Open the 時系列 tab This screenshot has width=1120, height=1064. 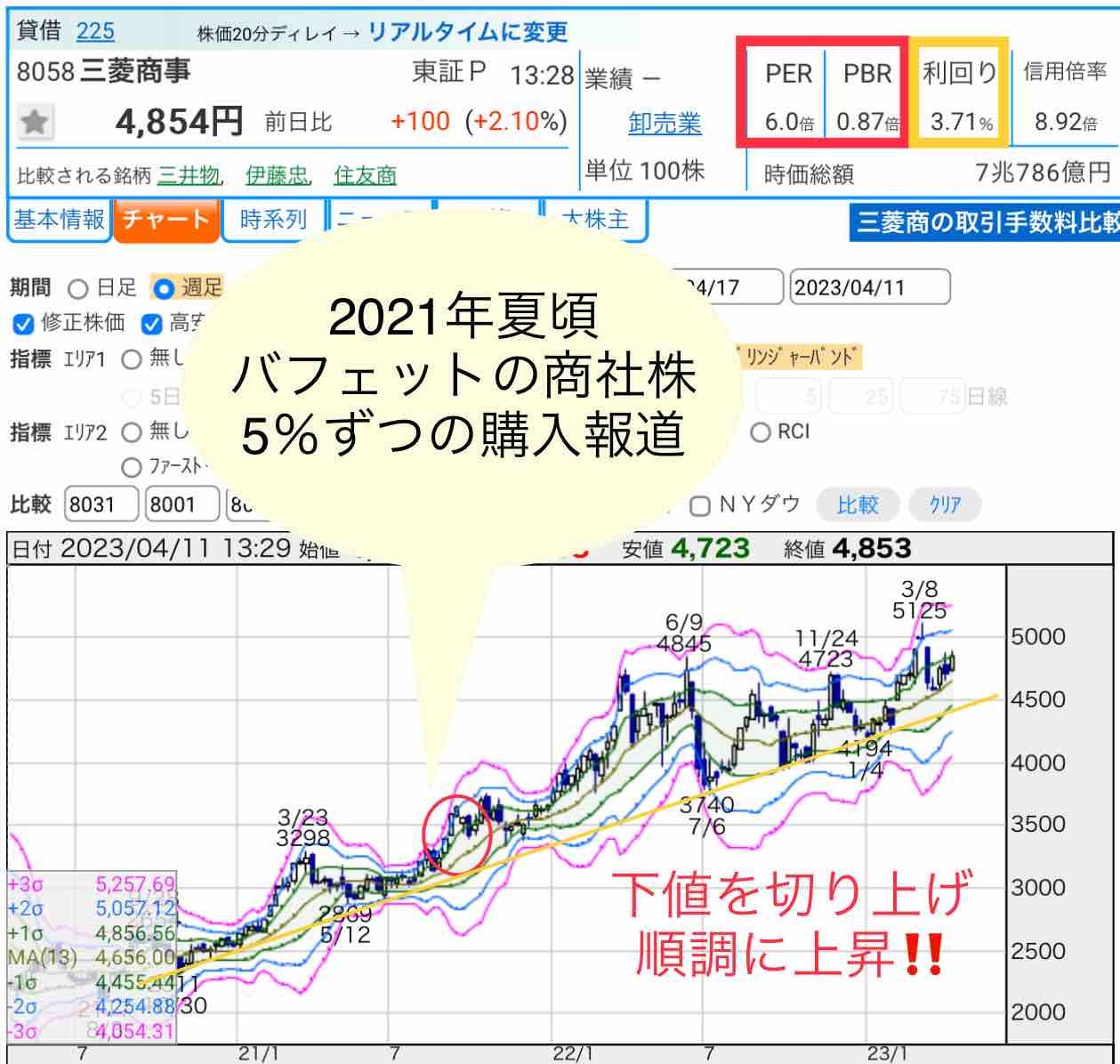click(272, 220)
